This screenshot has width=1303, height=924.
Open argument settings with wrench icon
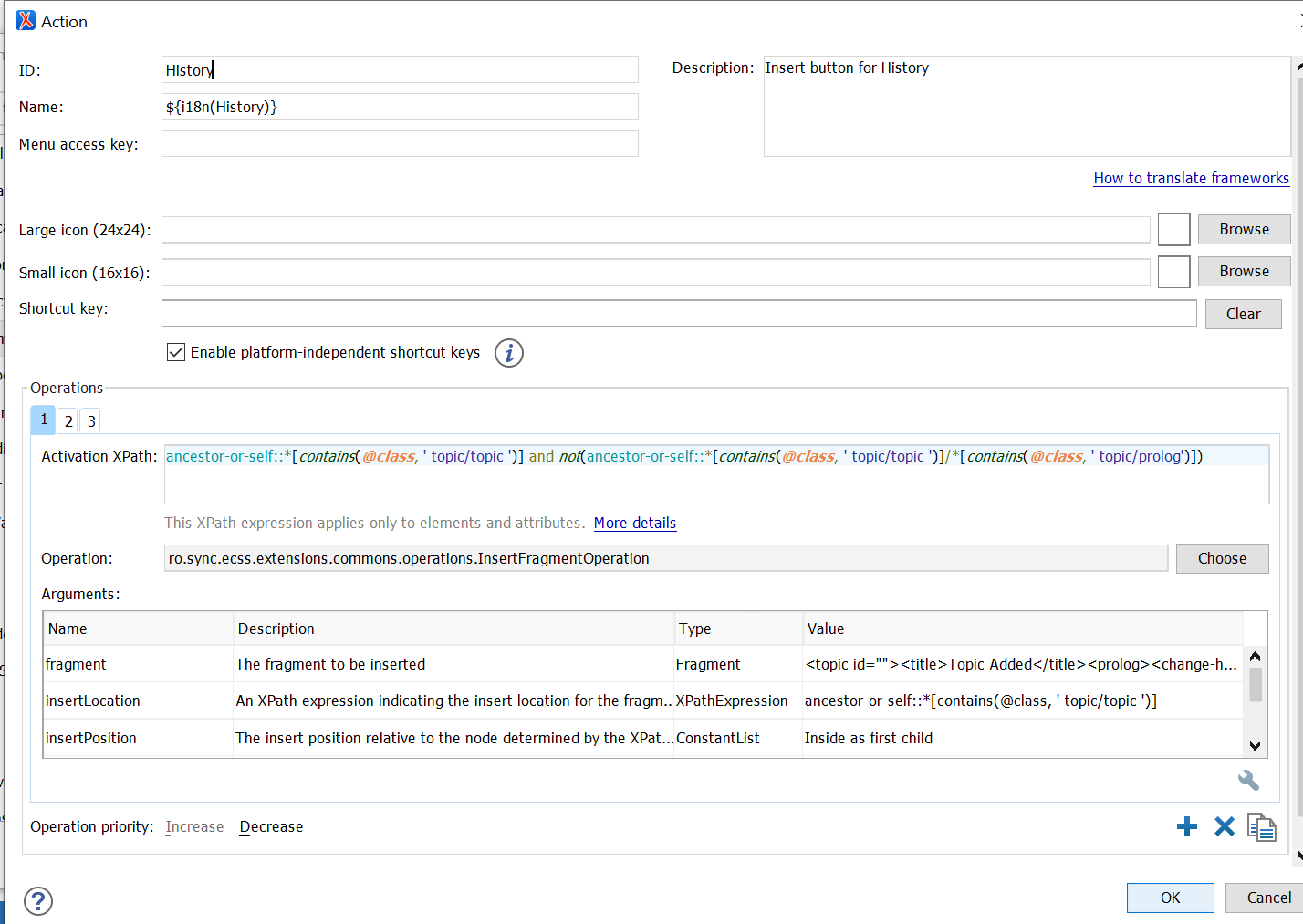click(x=1248, y=780)
